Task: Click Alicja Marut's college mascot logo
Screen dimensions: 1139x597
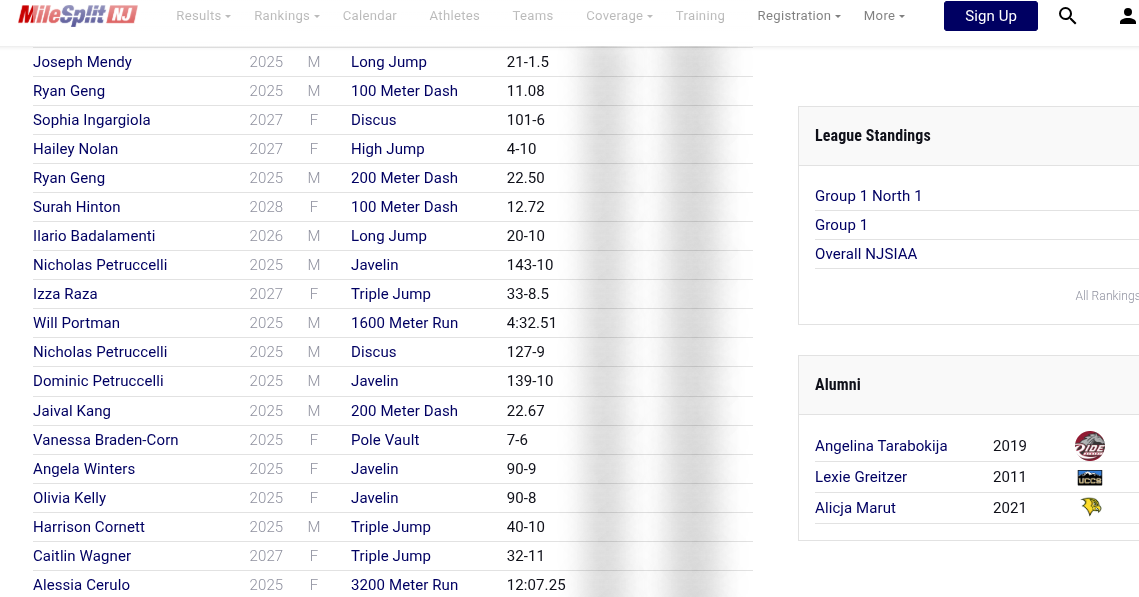Action: (x=1090, y=508)
